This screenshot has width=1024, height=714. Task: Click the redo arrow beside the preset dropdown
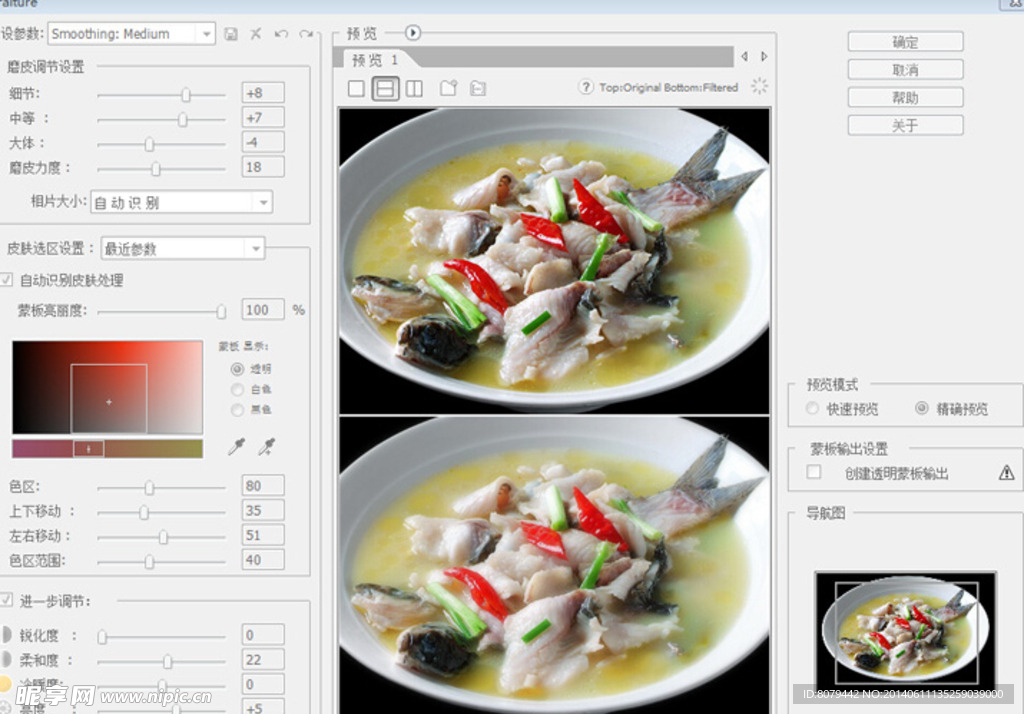(x=306, y=34)
